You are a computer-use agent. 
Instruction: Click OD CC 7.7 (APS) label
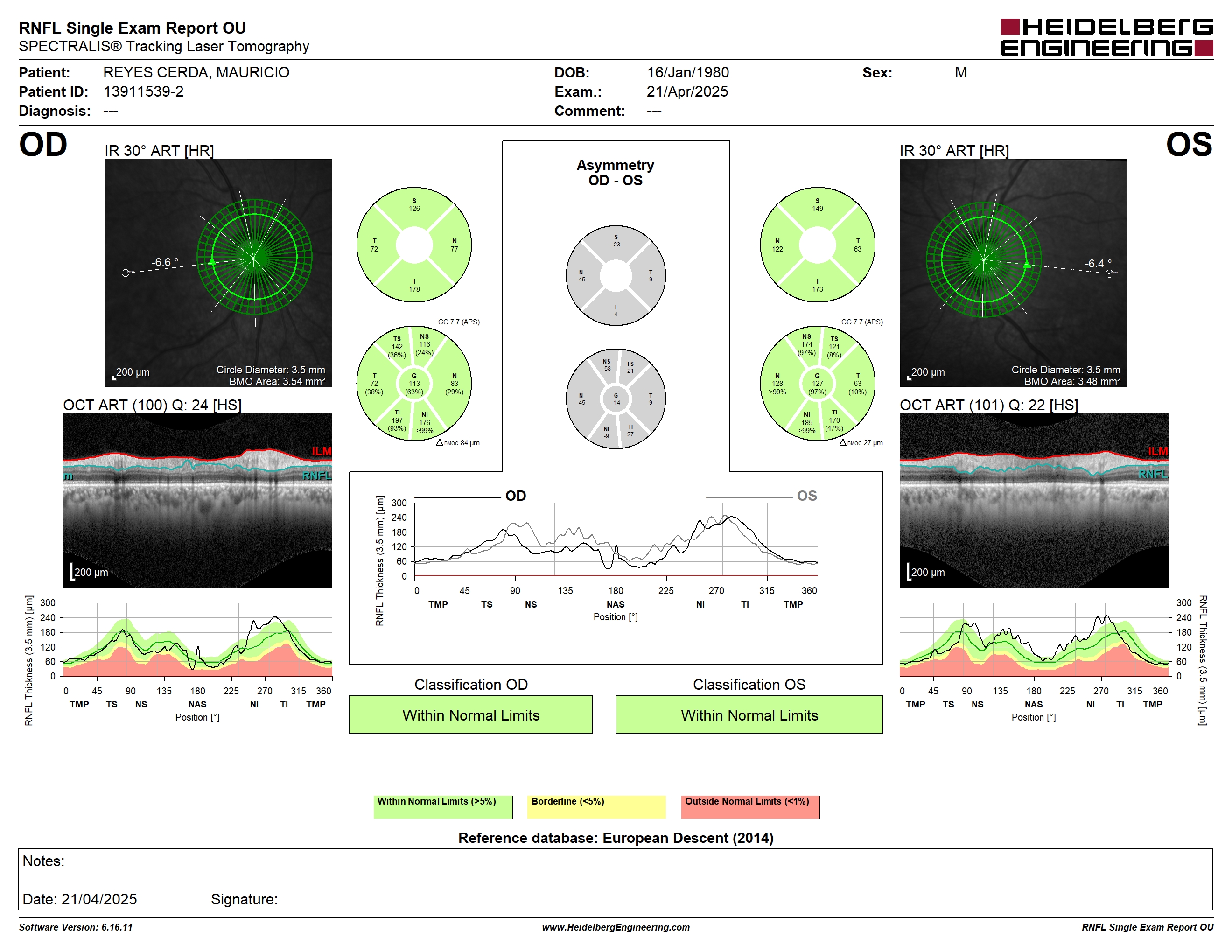click(459, 322)
